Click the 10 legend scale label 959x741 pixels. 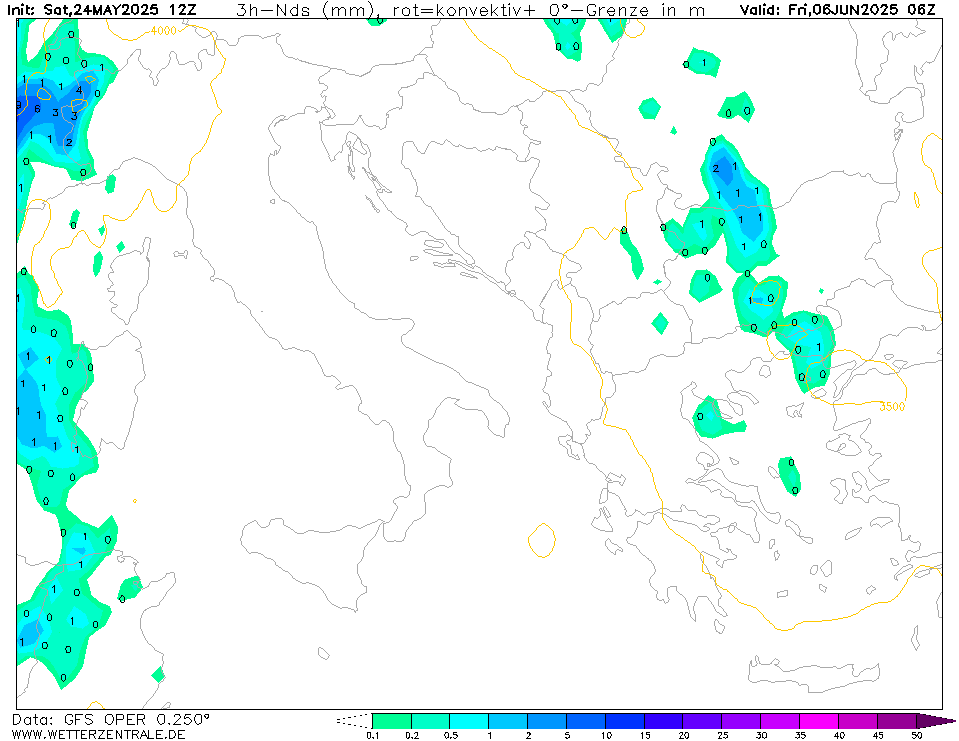point(606,735)
